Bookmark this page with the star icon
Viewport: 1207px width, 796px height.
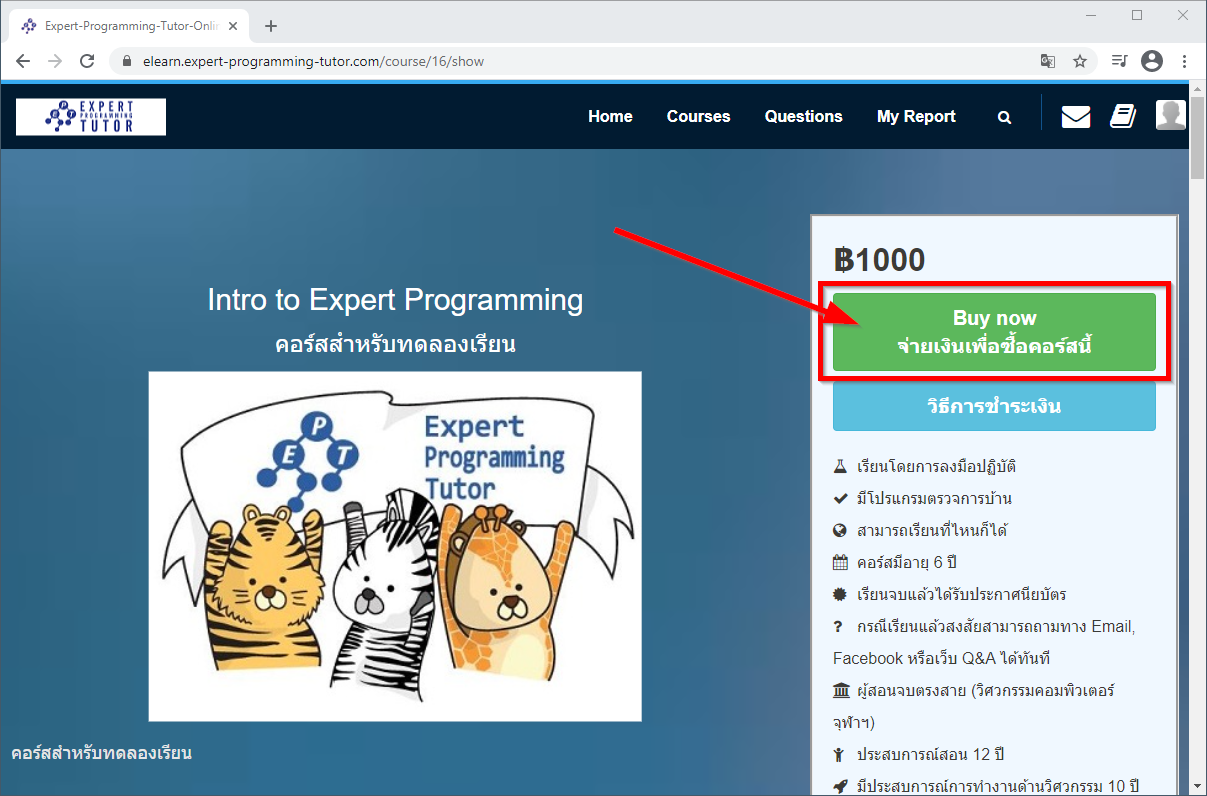(x=1080, y=61)
